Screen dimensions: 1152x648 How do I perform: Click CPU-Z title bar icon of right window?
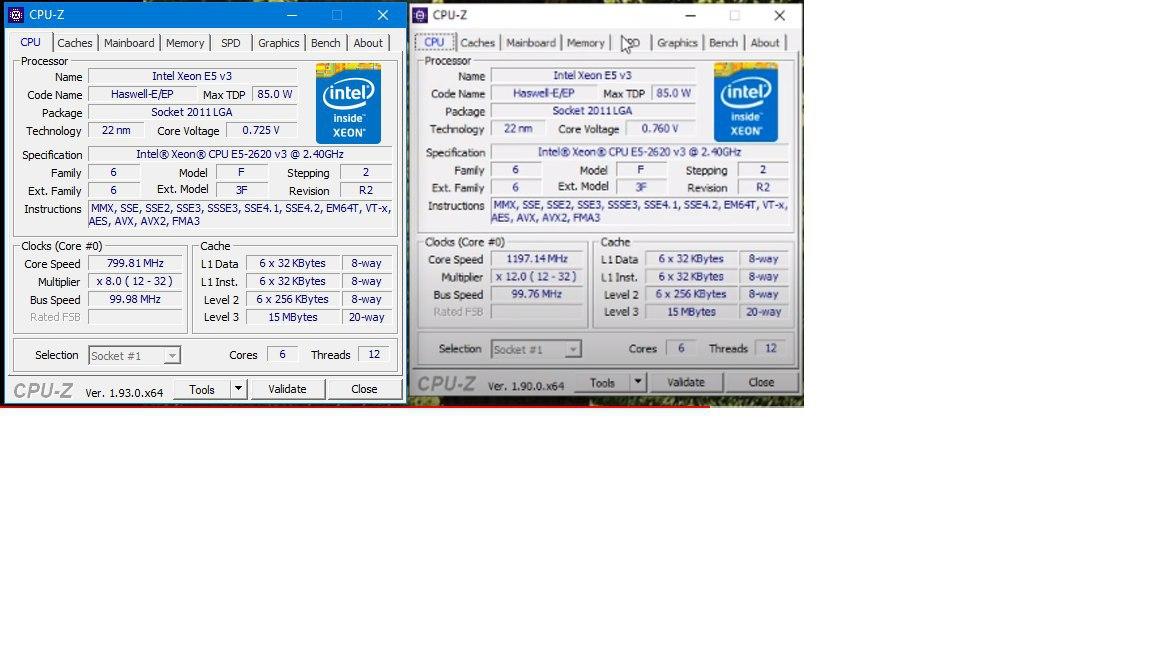[x=420, y=15]
